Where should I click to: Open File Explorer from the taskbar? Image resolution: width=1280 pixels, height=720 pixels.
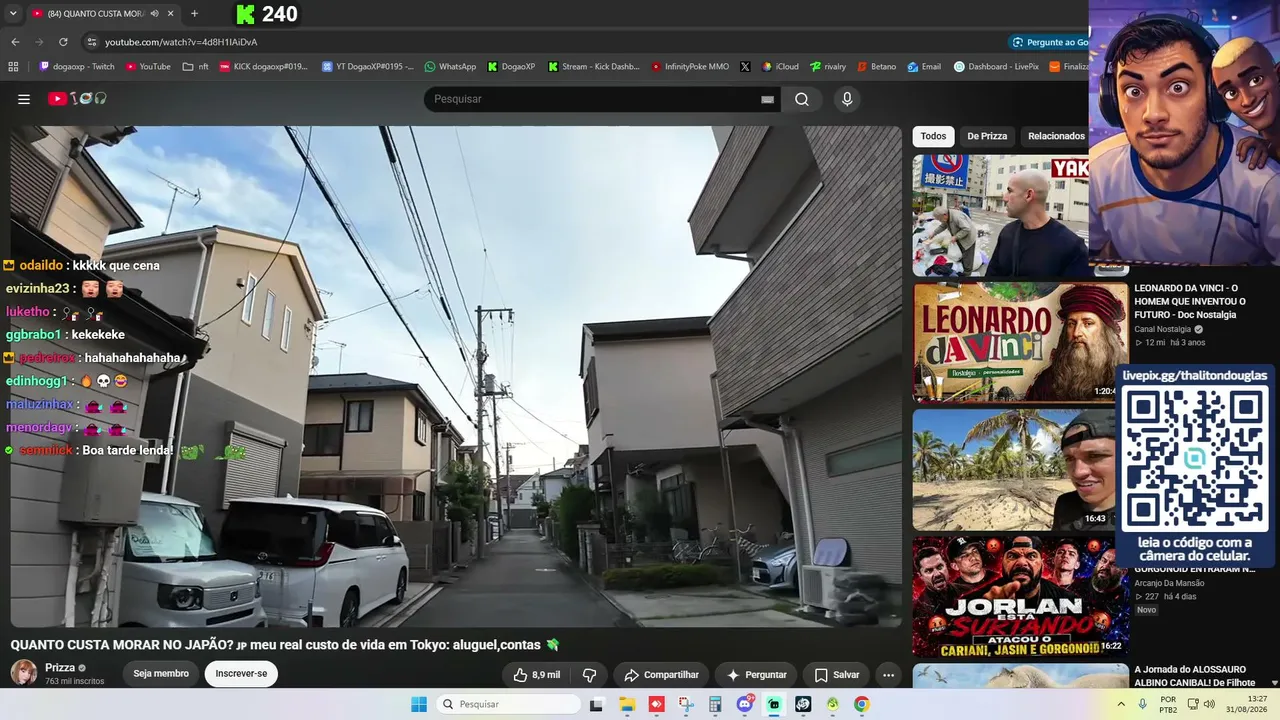[x=627, y=704]
